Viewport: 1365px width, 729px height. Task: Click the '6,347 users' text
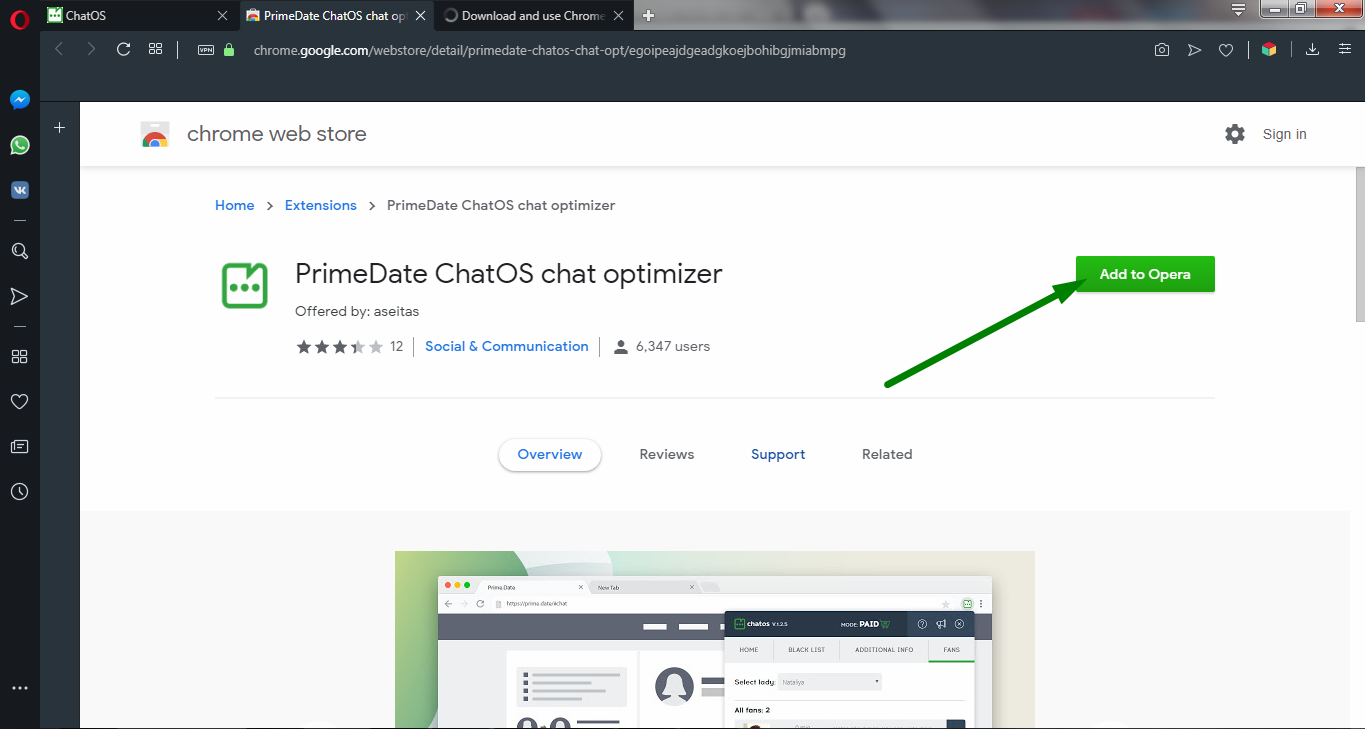coord(673,346)
